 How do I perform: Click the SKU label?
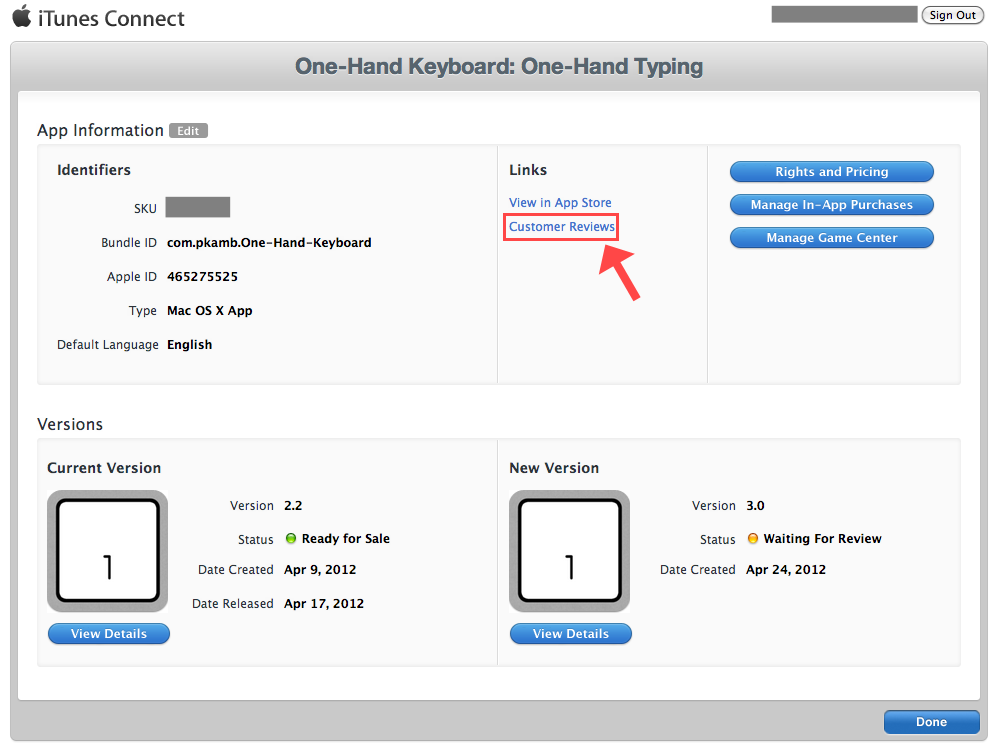pyautogui.click(x=145, y=208)
